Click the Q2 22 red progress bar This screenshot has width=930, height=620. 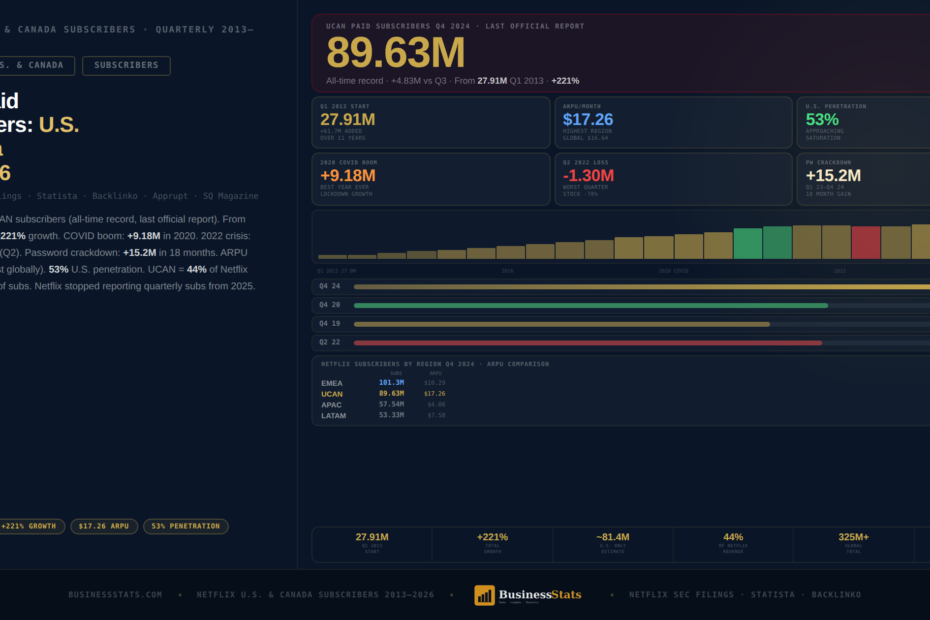[588, 343]
